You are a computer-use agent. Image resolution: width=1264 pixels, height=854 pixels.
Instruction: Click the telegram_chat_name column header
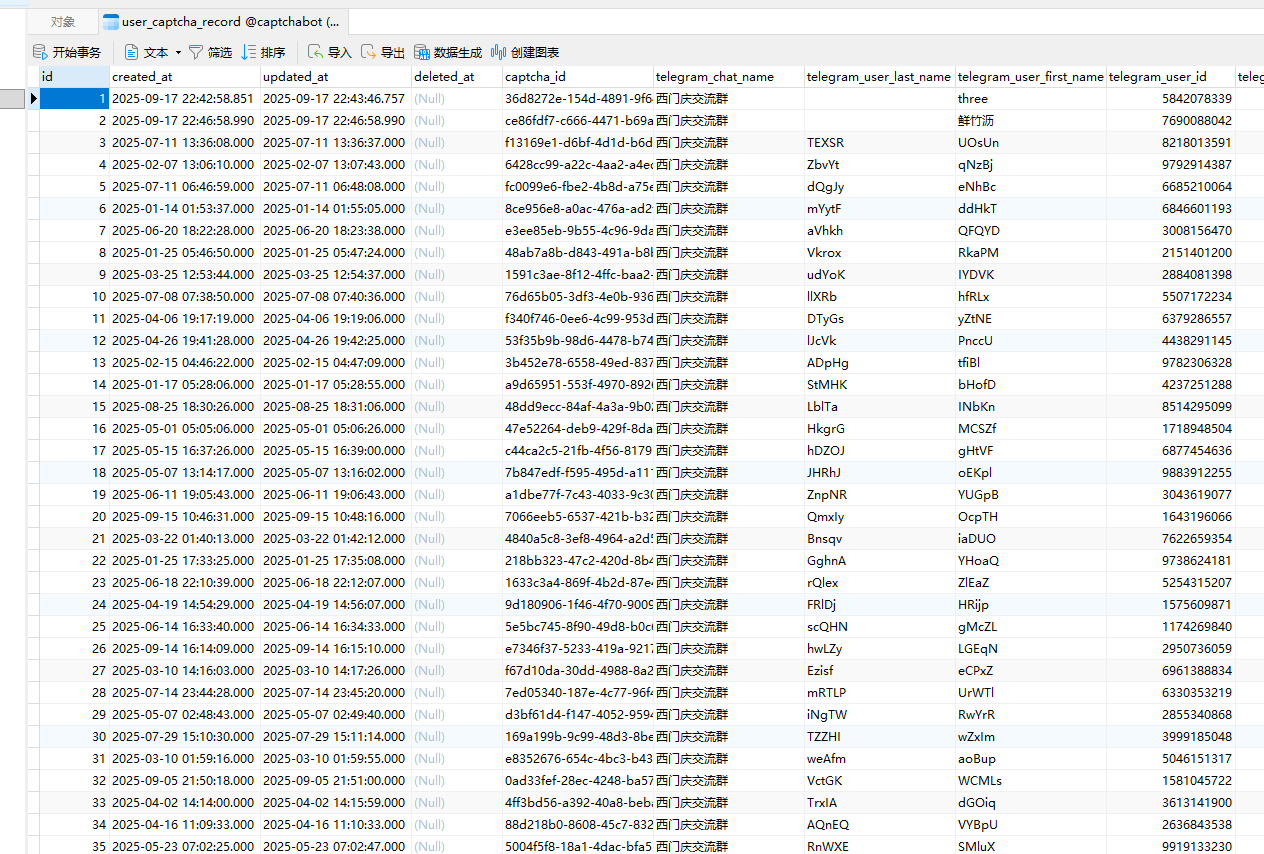pyautogui.click(x=729, y=76)
